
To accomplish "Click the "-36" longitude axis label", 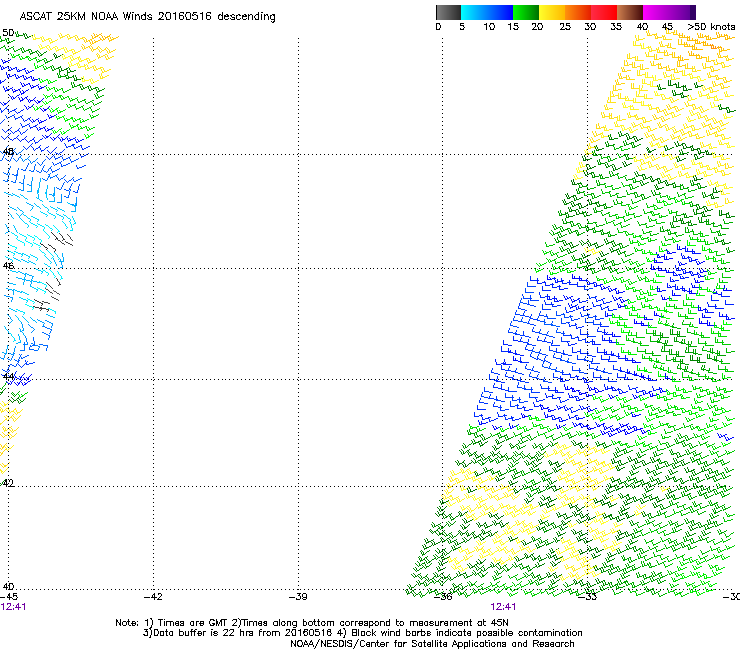I will pos(443,597).
